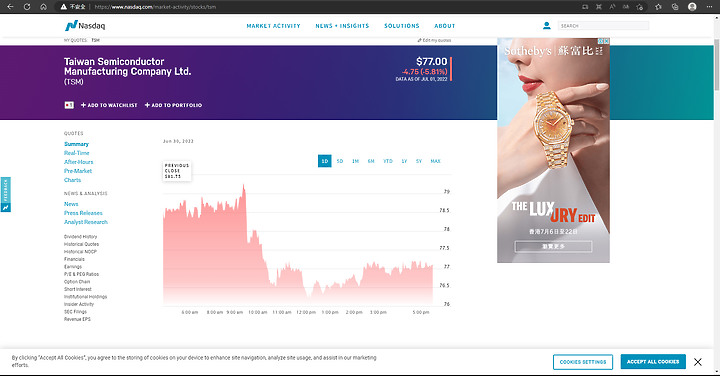Close the Sotheby's advertisement with the X
Screen dimensions: 720x376
pyautogui.click(x=606, y=41)
